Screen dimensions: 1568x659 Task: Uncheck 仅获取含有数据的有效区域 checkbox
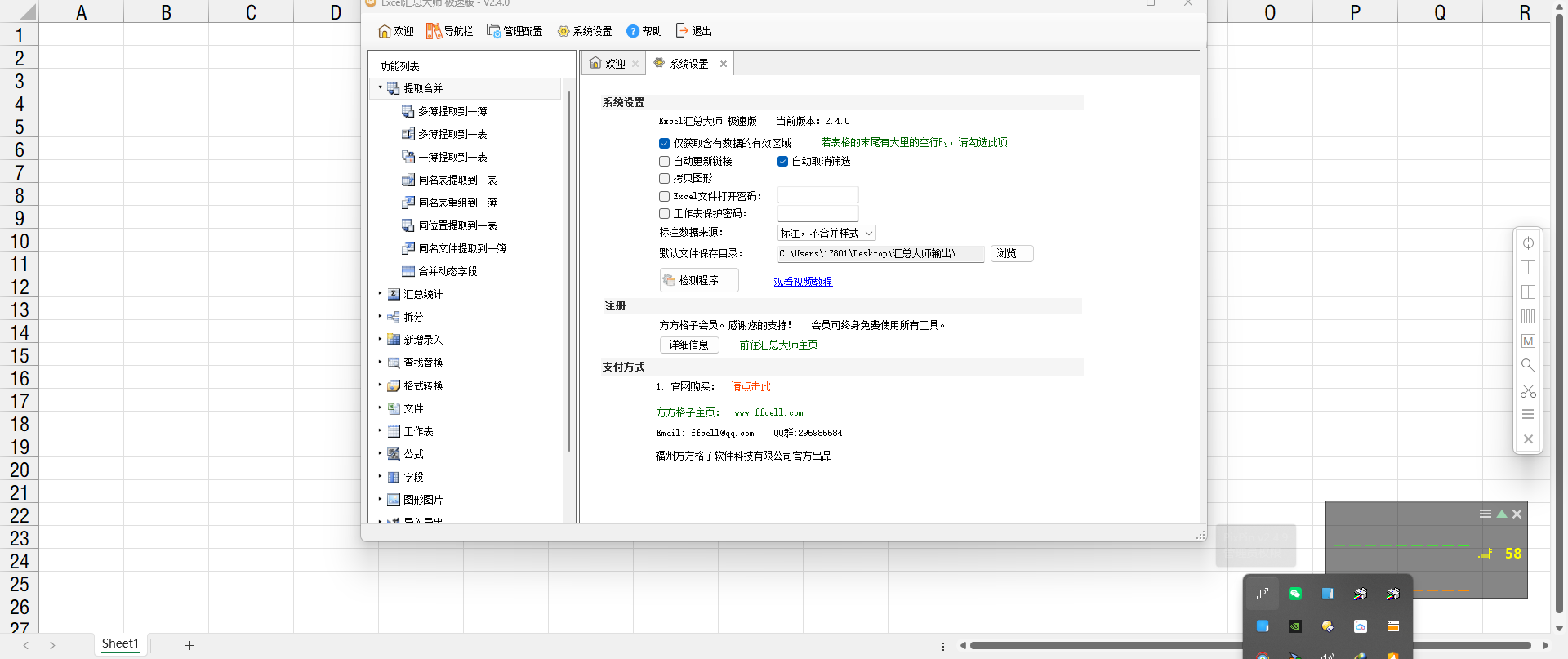665,143
